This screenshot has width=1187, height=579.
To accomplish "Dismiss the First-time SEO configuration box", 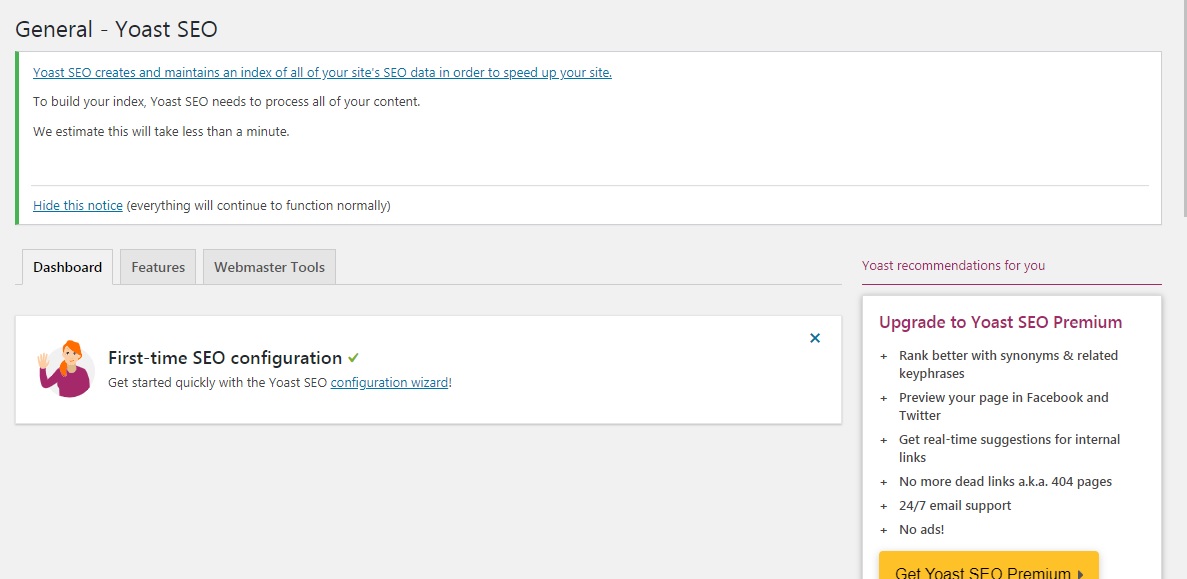I will (x=815, y=338).
